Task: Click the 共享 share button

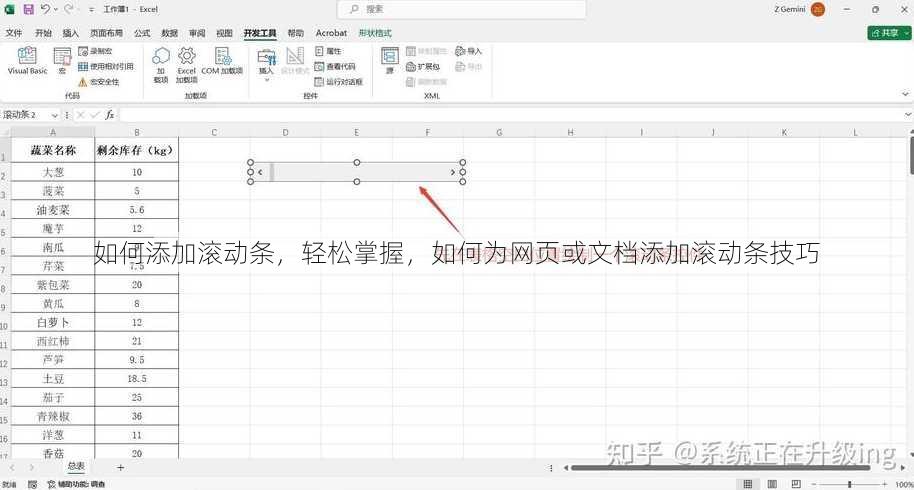Action: (885, 33)
